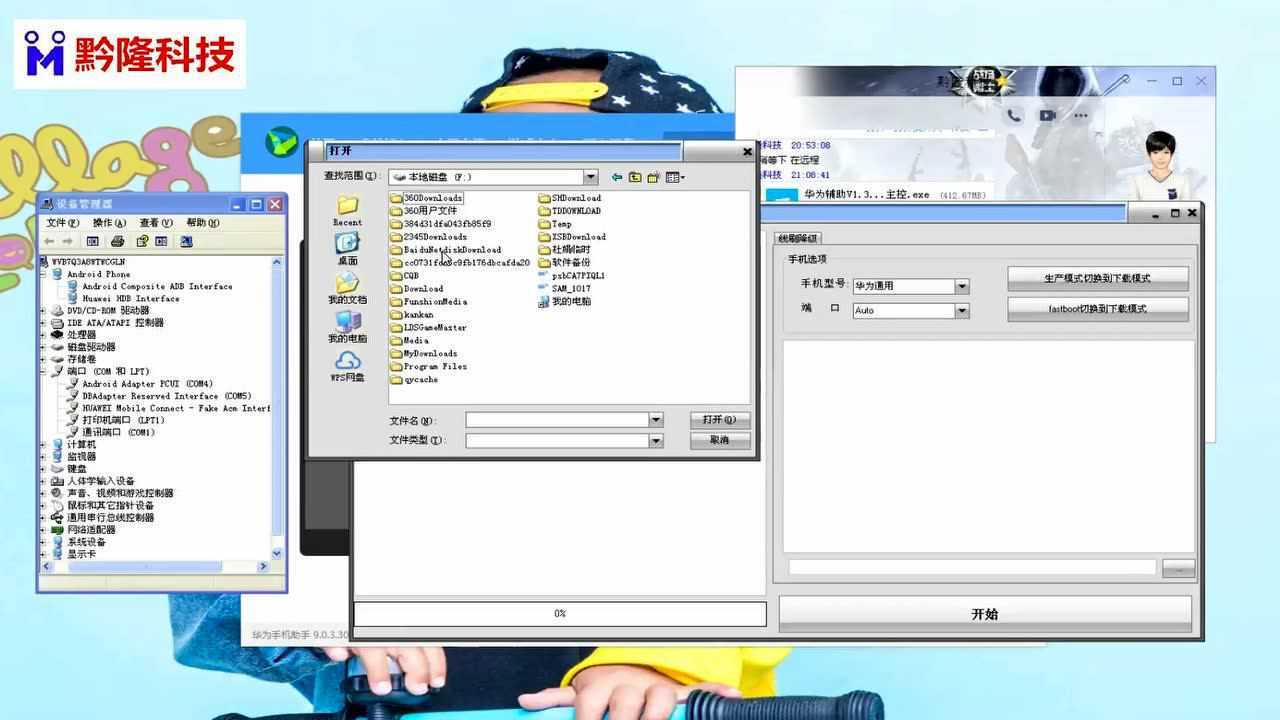Viewport: 1280px width, 720px height.
Task: Click the 开始 button
Action: [985, 614]
